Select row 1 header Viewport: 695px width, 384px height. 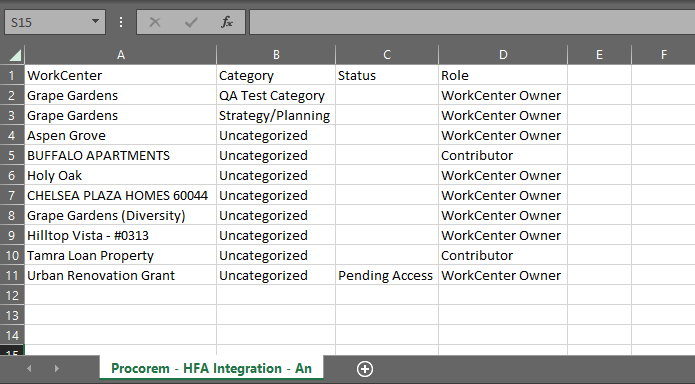12,75
